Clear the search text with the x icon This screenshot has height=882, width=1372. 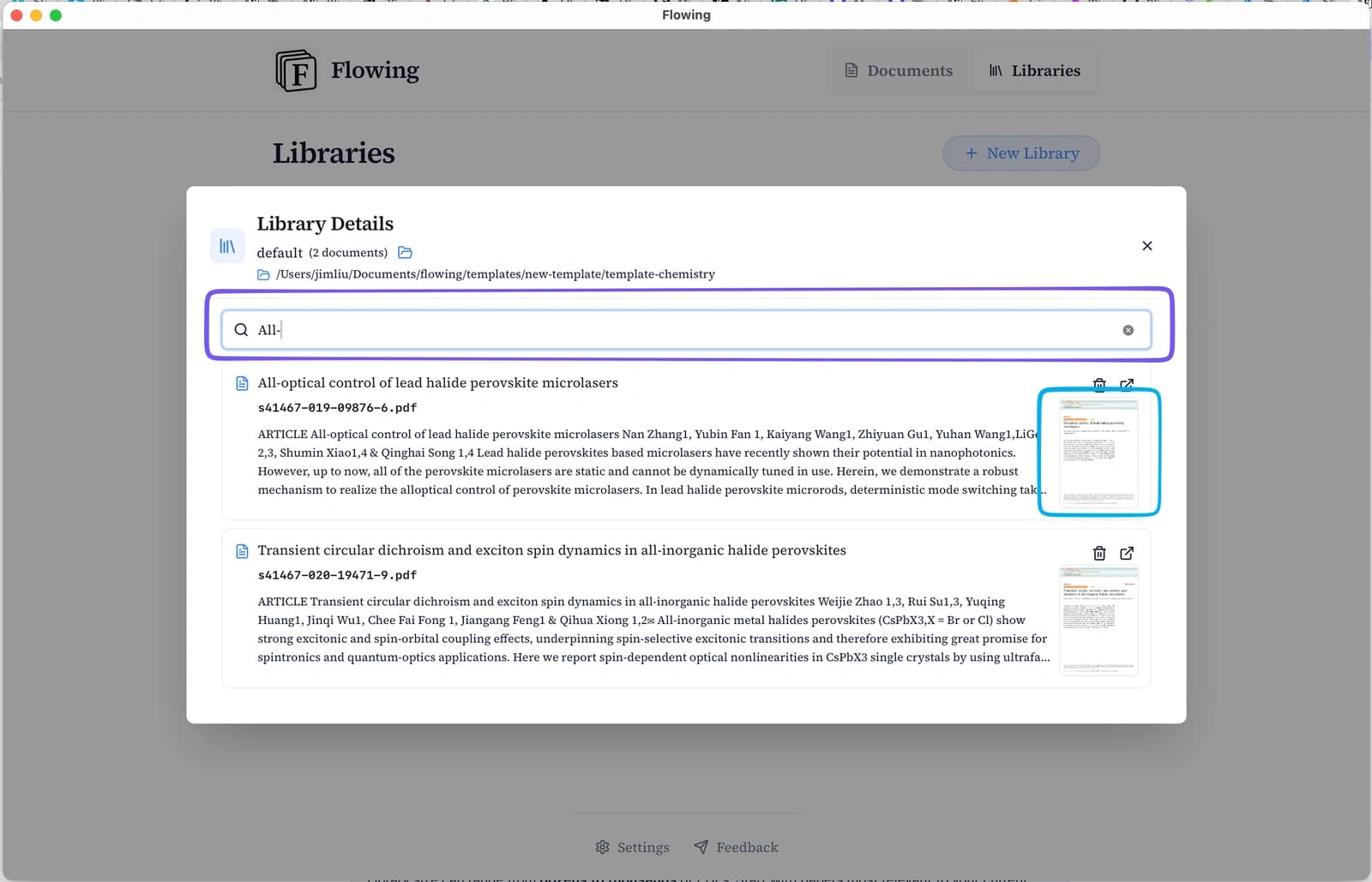[1128, 330]
